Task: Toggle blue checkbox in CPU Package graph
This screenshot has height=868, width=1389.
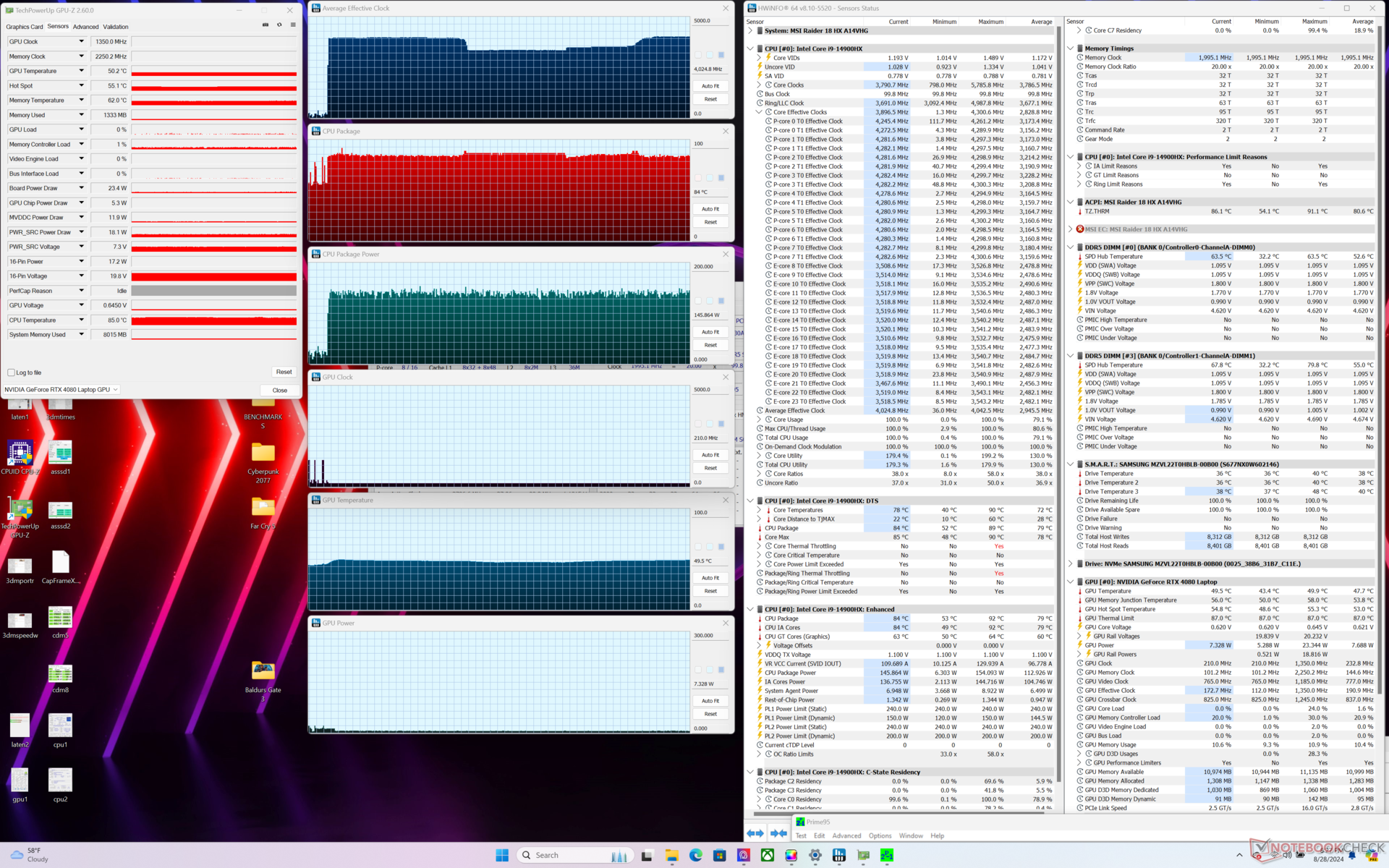Action: click(x=721, y=178)
